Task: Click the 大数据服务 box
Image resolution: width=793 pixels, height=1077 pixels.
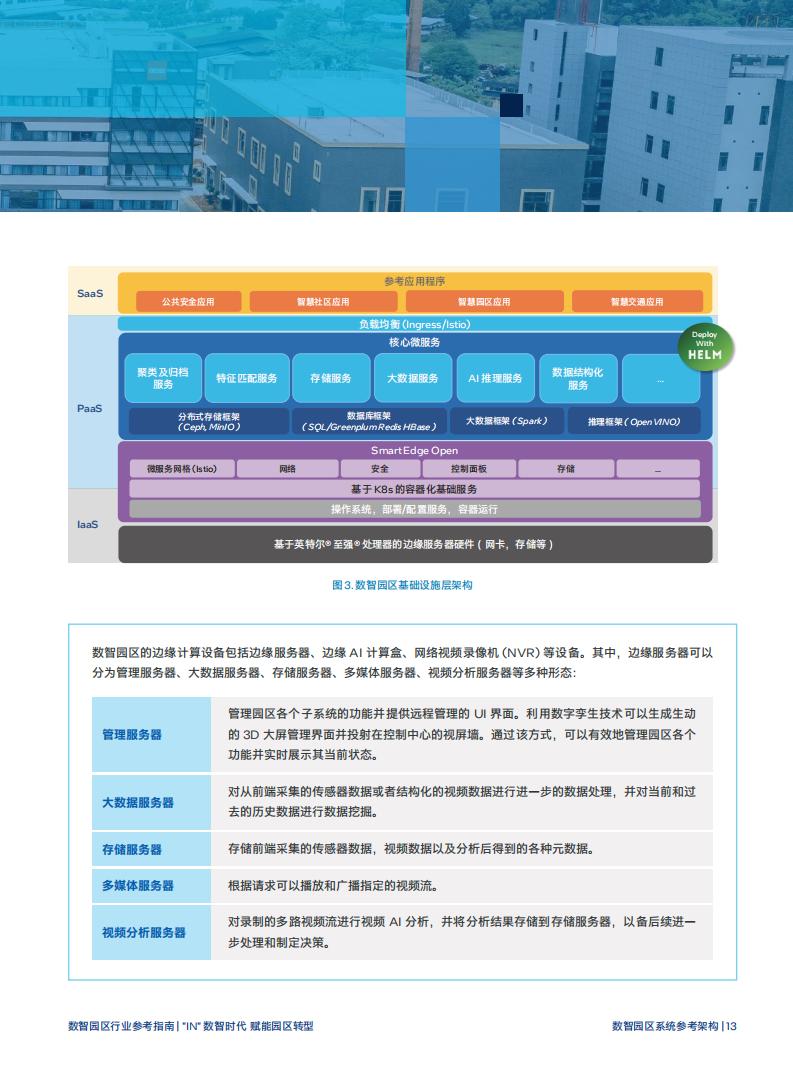Action: [x=413, y=378]
